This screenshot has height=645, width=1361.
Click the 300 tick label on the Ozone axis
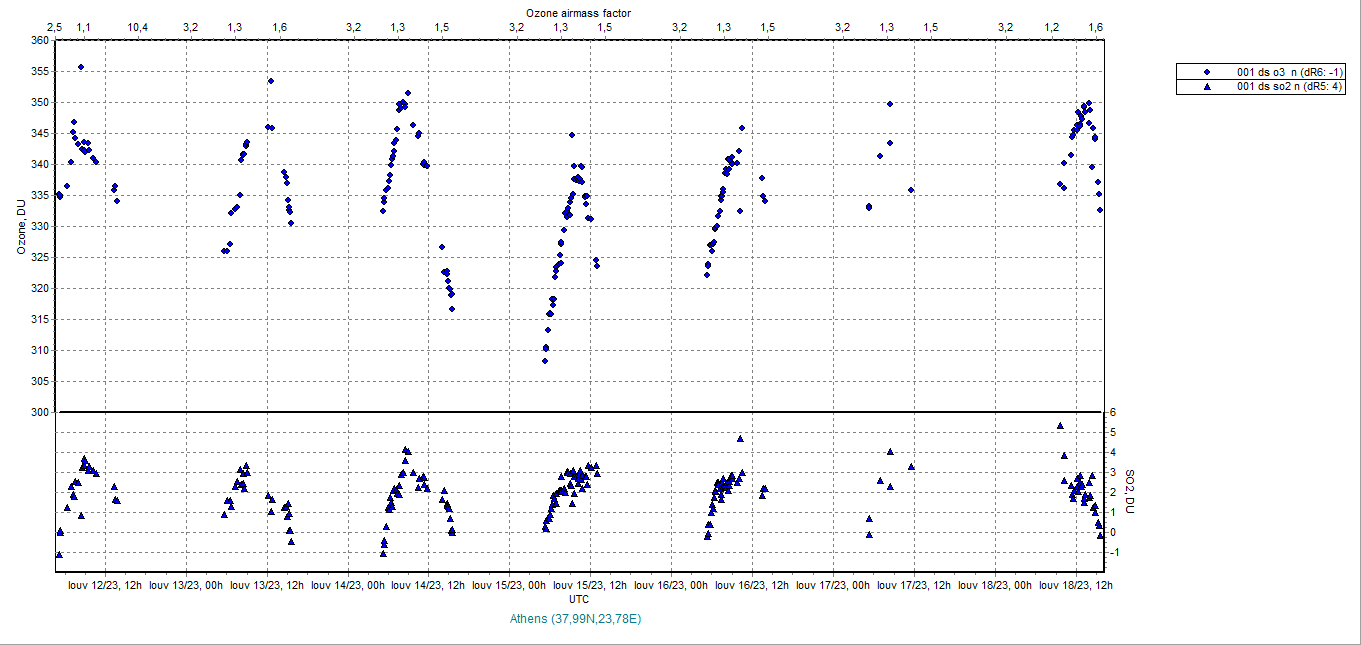pos(39,412)
